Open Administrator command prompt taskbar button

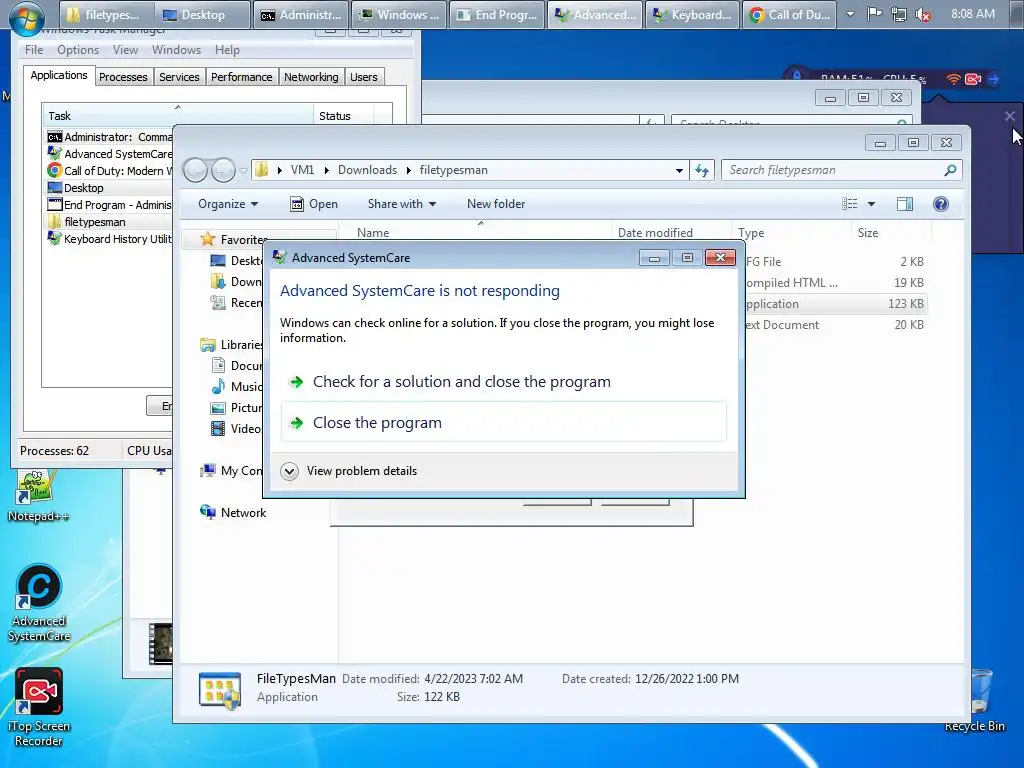(301, 14)
